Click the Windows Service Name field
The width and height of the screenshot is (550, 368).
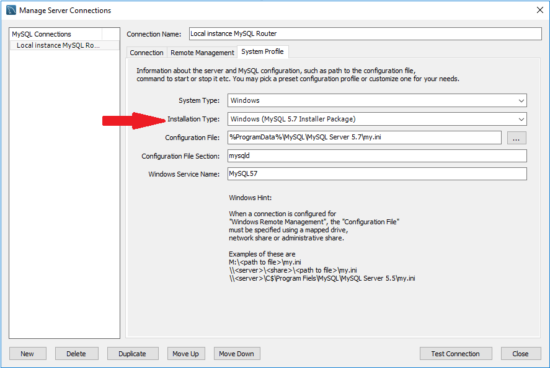377,174
